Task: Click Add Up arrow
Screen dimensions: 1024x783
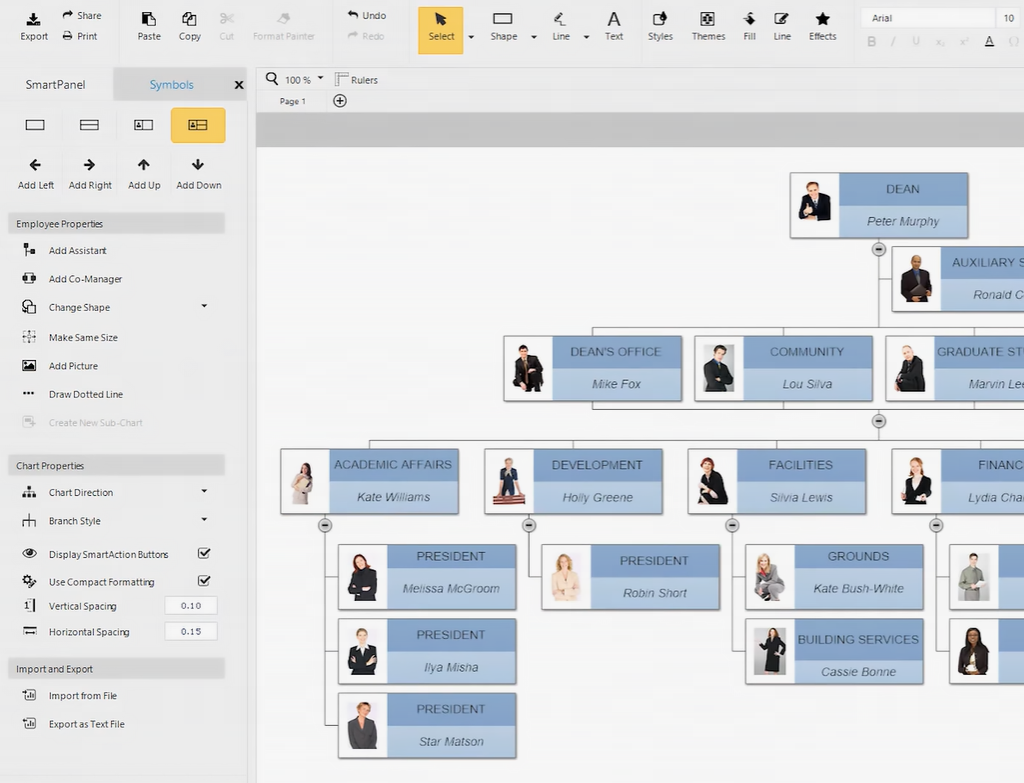Action: [x=144, y=174]
